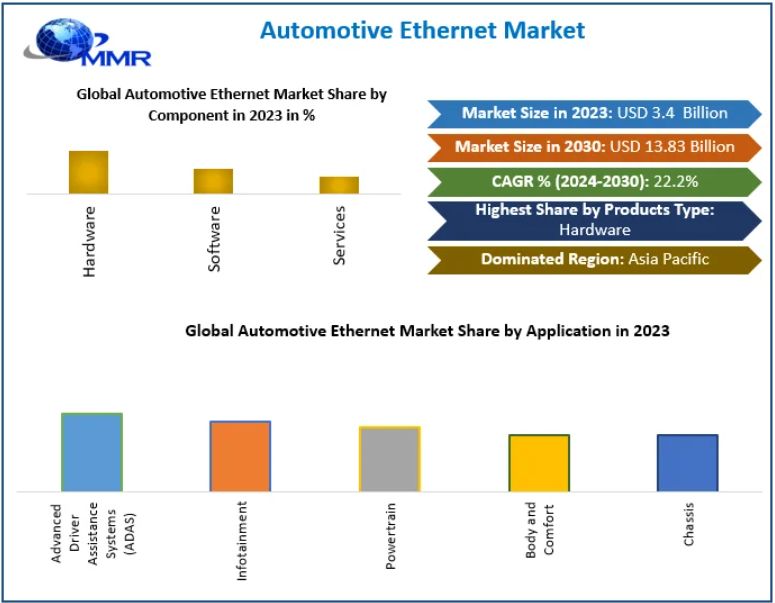Select the gray Powertrain bar
The height and width of the screenshot is (603, 775).
tap(390, 459)
